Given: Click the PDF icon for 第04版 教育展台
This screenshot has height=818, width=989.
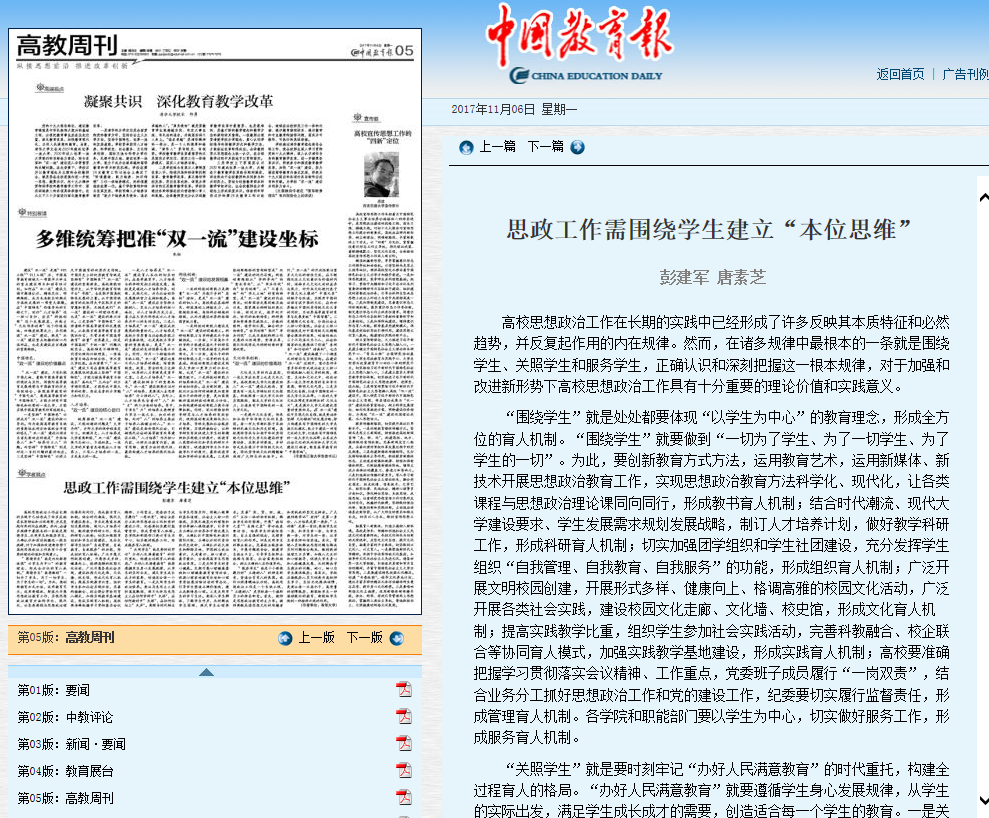Looking at the screenshot, I should tap(404, 770).
